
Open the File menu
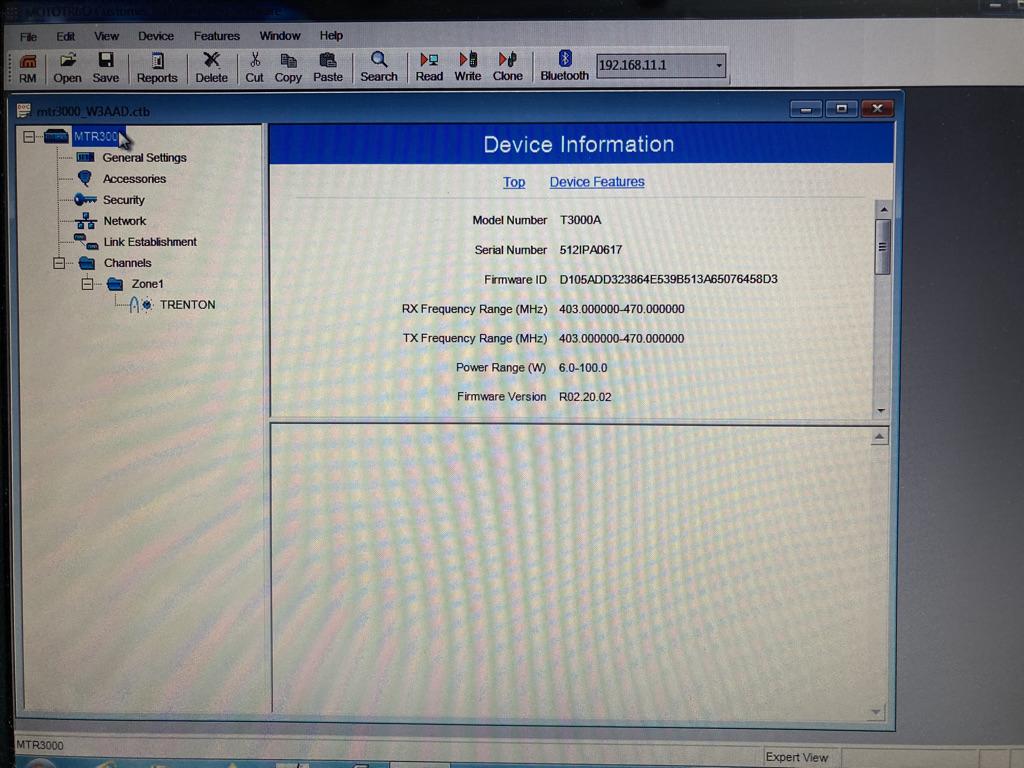[28, 37]
